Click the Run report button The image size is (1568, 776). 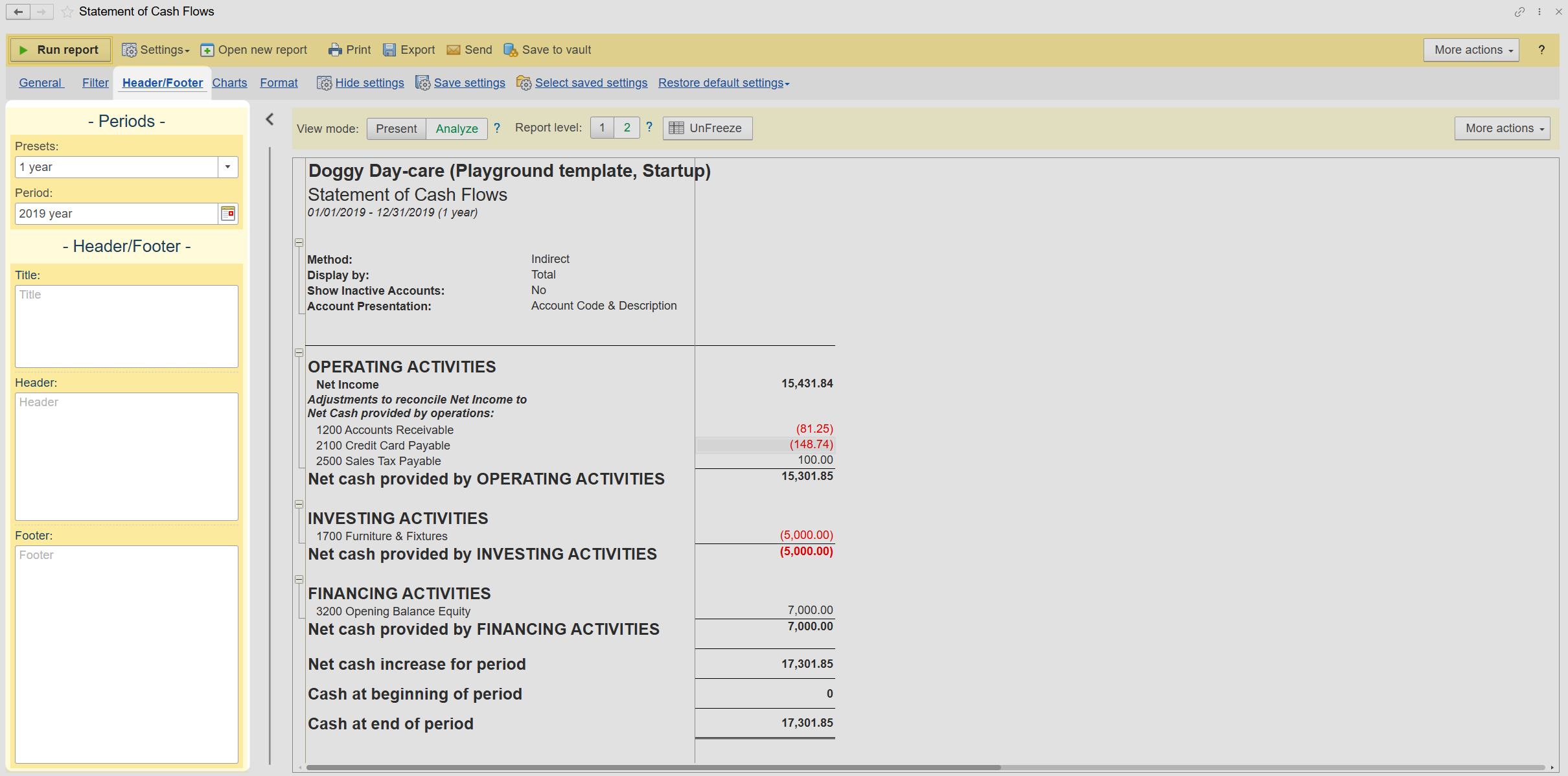tap(60, 50)
